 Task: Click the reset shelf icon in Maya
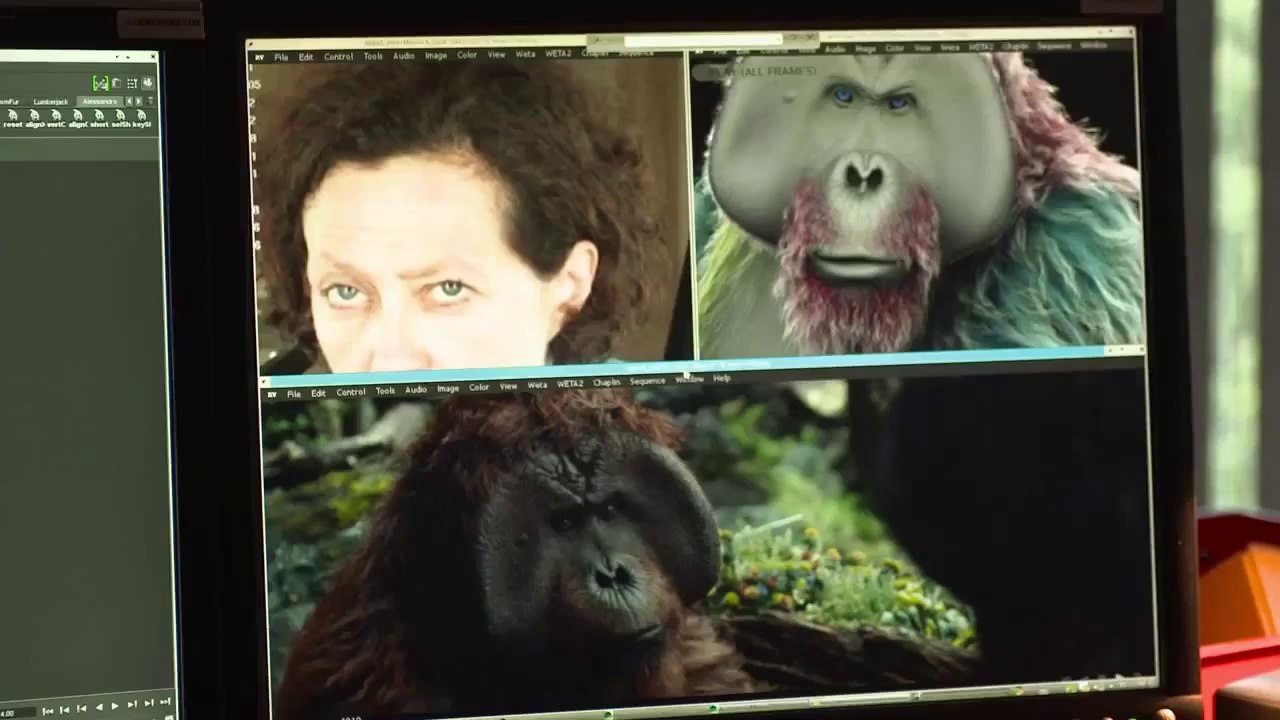click(x=13, y=117)
